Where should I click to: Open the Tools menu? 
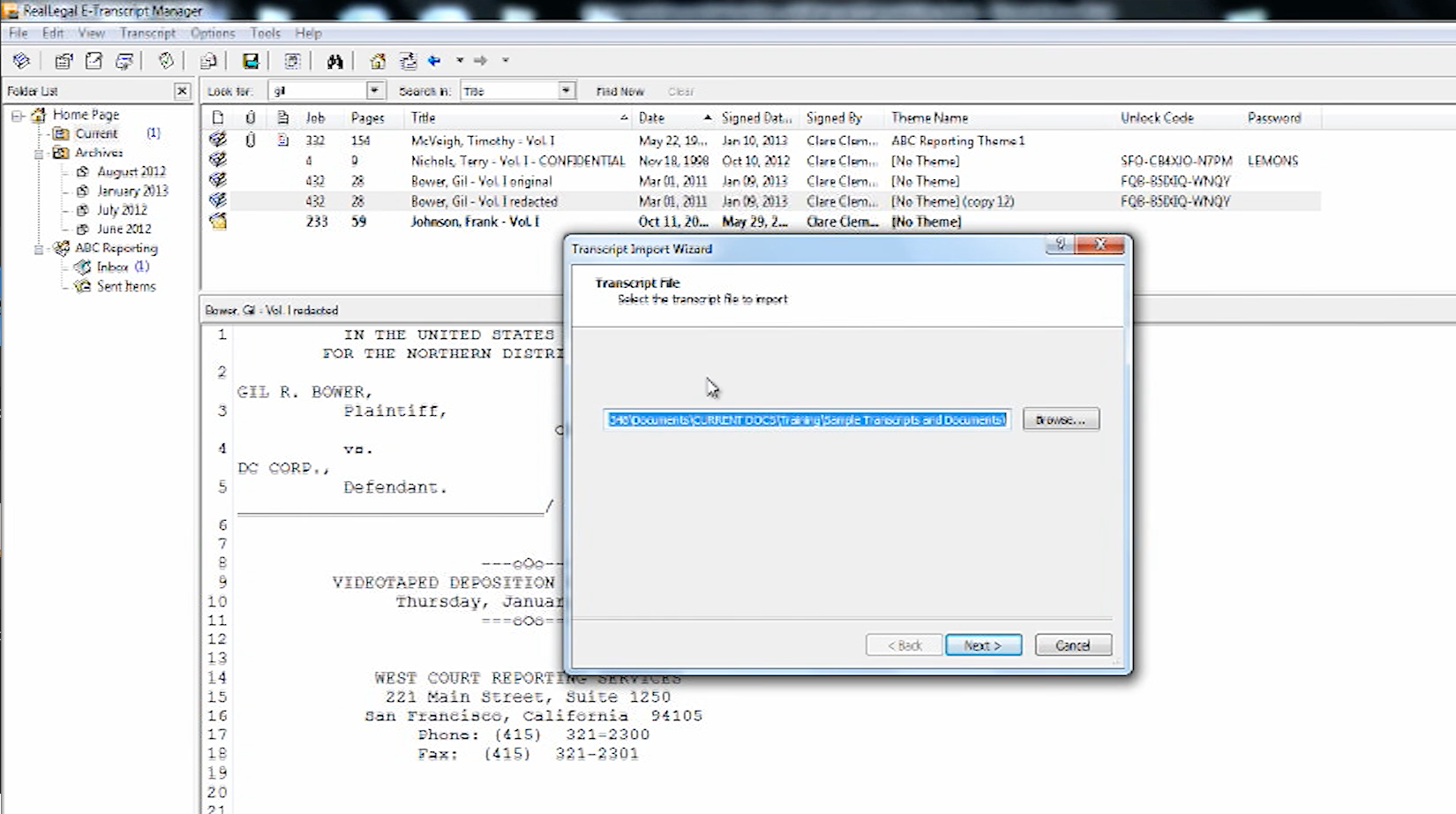pos(265,33)
